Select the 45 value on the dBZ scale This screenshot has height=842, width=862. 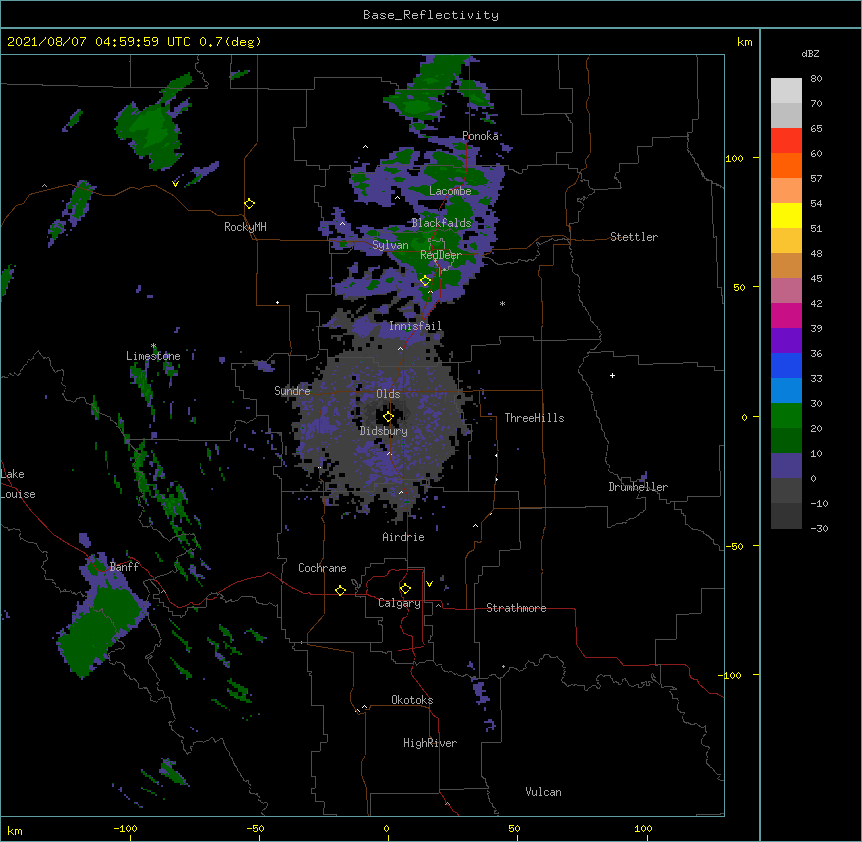coord(816,278)
